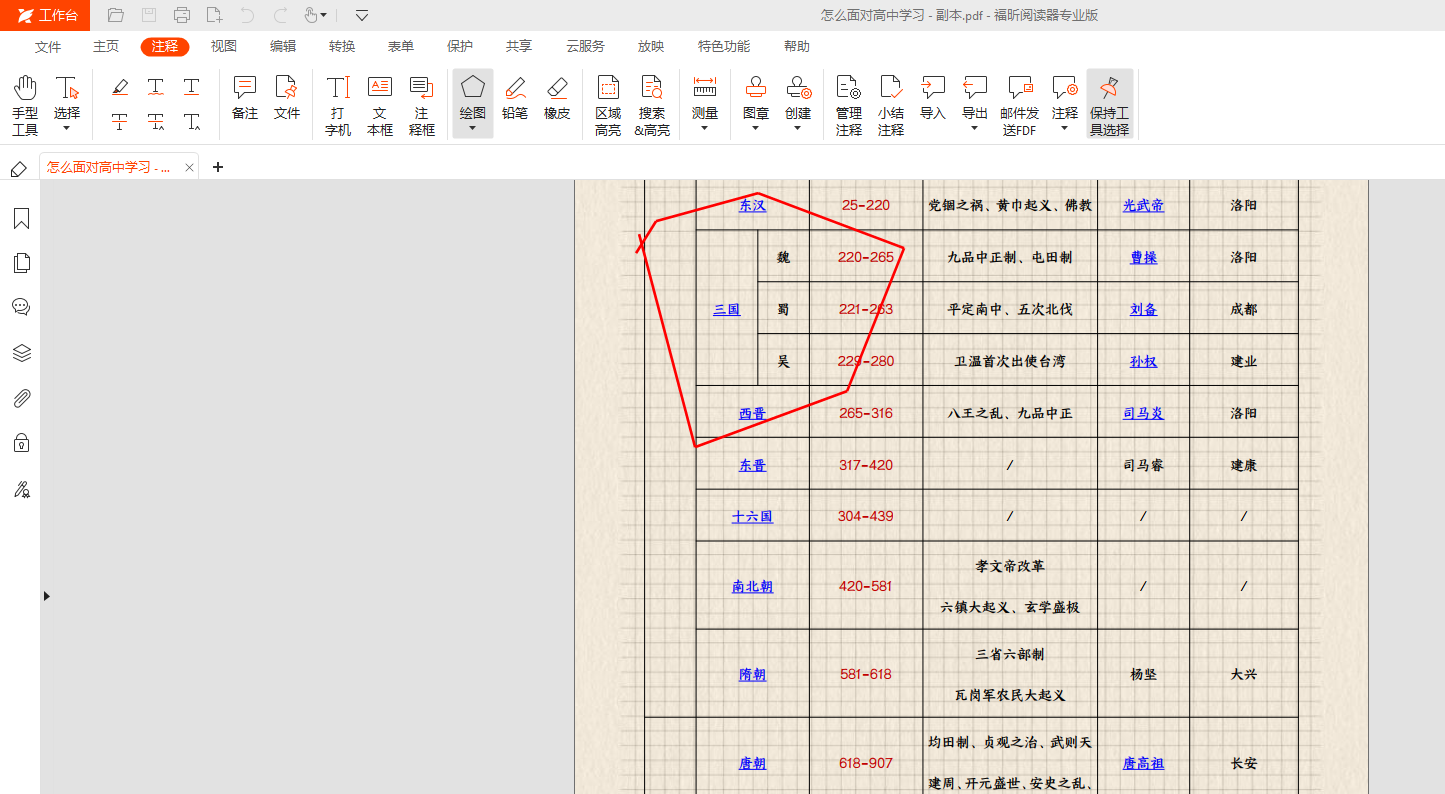Click the 东晋 hyperlink in the table
1445x794 pixels.
coord(752,465)
